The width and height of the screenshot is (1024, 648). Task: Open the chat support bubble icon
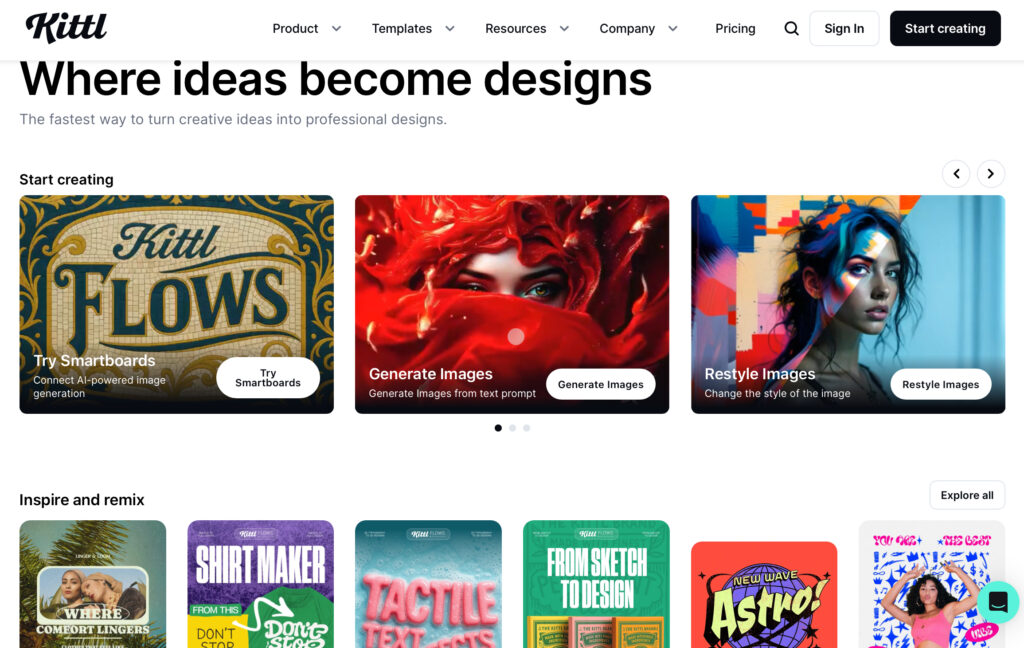click(998, 602)
